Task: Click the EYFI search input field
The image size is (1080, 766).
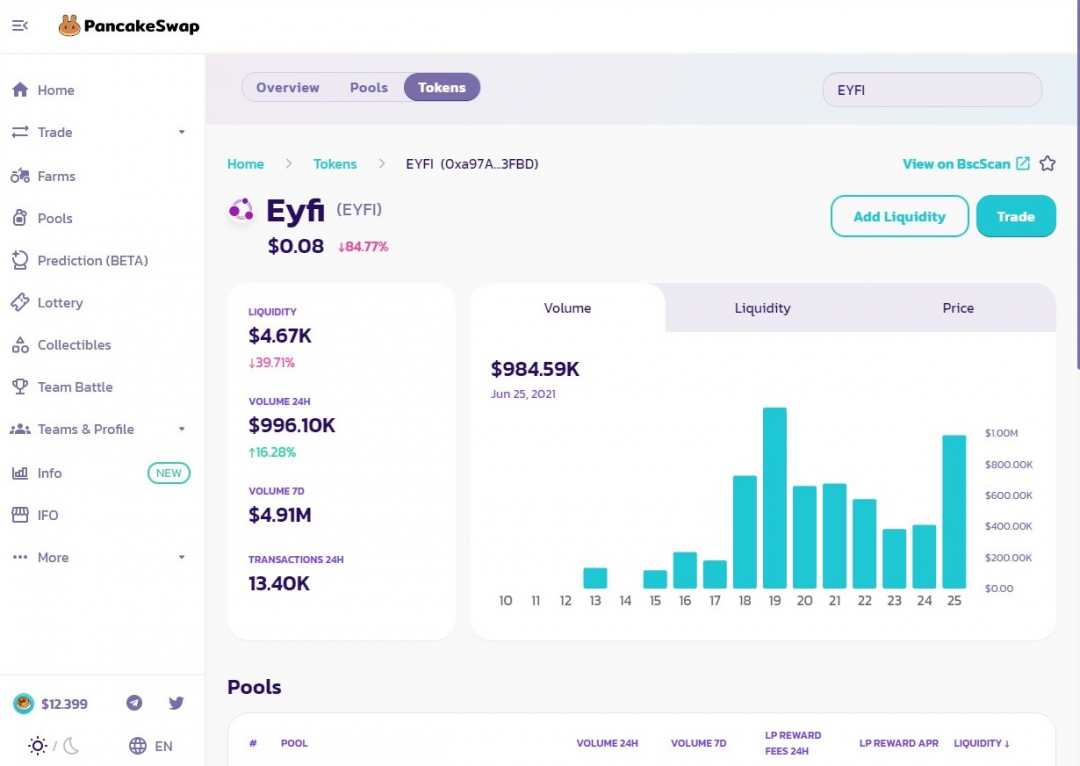Action: pos(931,90)
